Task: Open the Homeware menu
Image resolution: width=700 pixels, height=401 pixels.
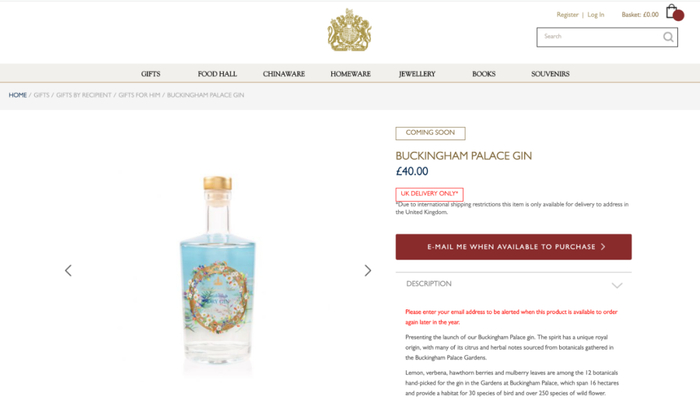Action: (350, 74)
